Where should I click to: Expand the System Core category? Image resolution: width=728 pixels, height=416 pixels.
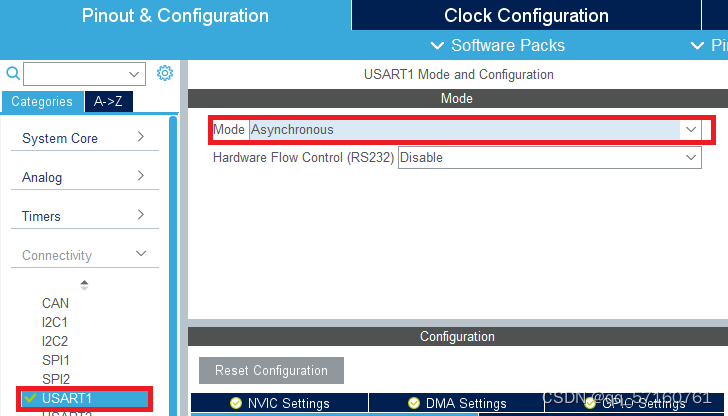point(84,138)
